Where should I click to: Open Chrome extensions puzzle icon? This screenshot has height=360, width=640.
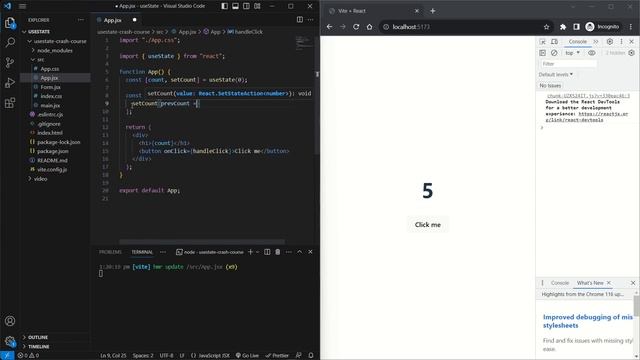tap(563, 27)
